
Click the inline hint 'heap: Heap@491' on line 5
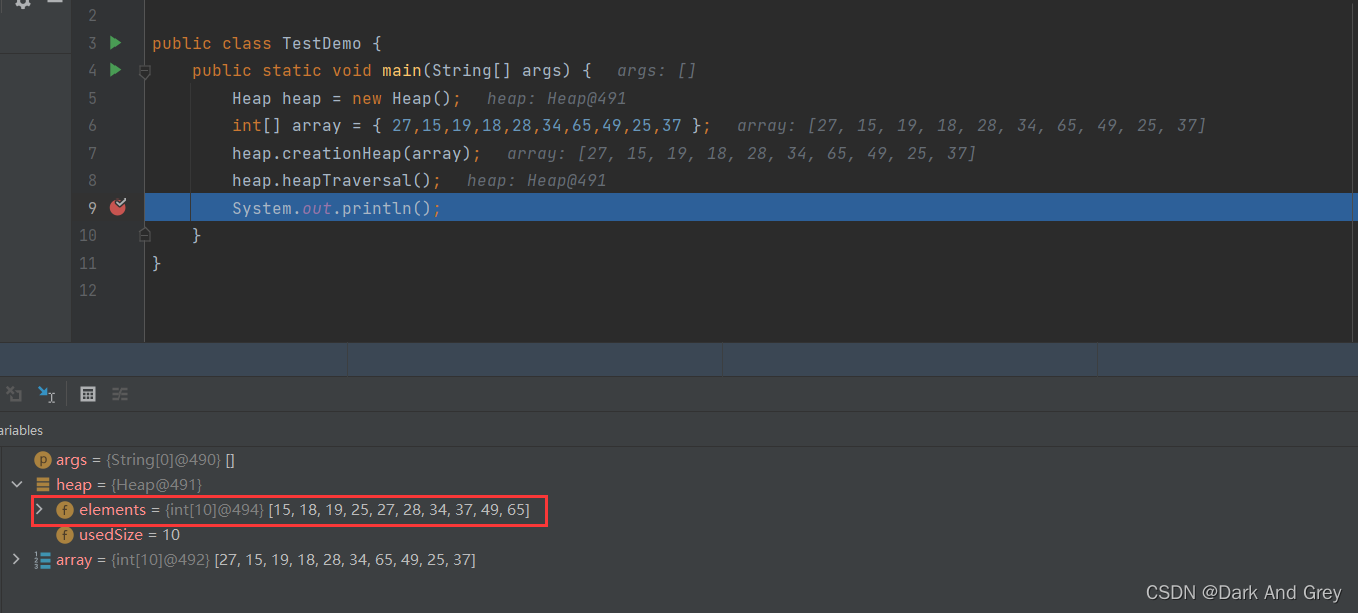pyautogui.click(x=557, y=98)
